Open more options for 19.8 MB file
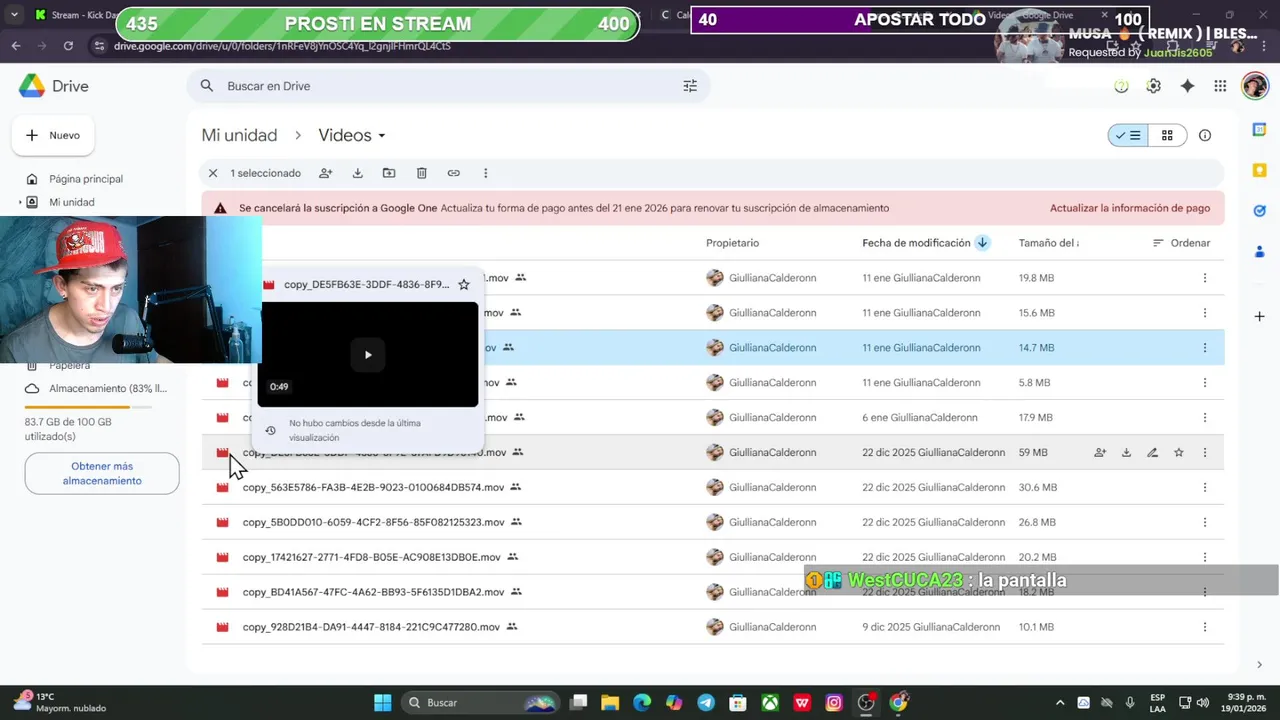This screenshot has width=1280, height=720. [x=1205, y=278]
